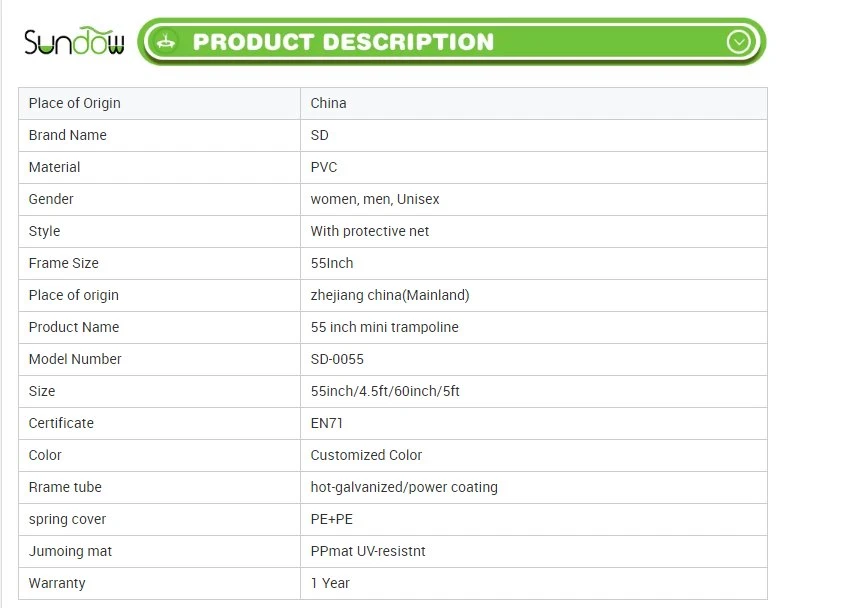Screen dimensions: 843x608
Task: Click the 55inch/4.5ft/60inch/5ft size value
Action: (385, 391)
